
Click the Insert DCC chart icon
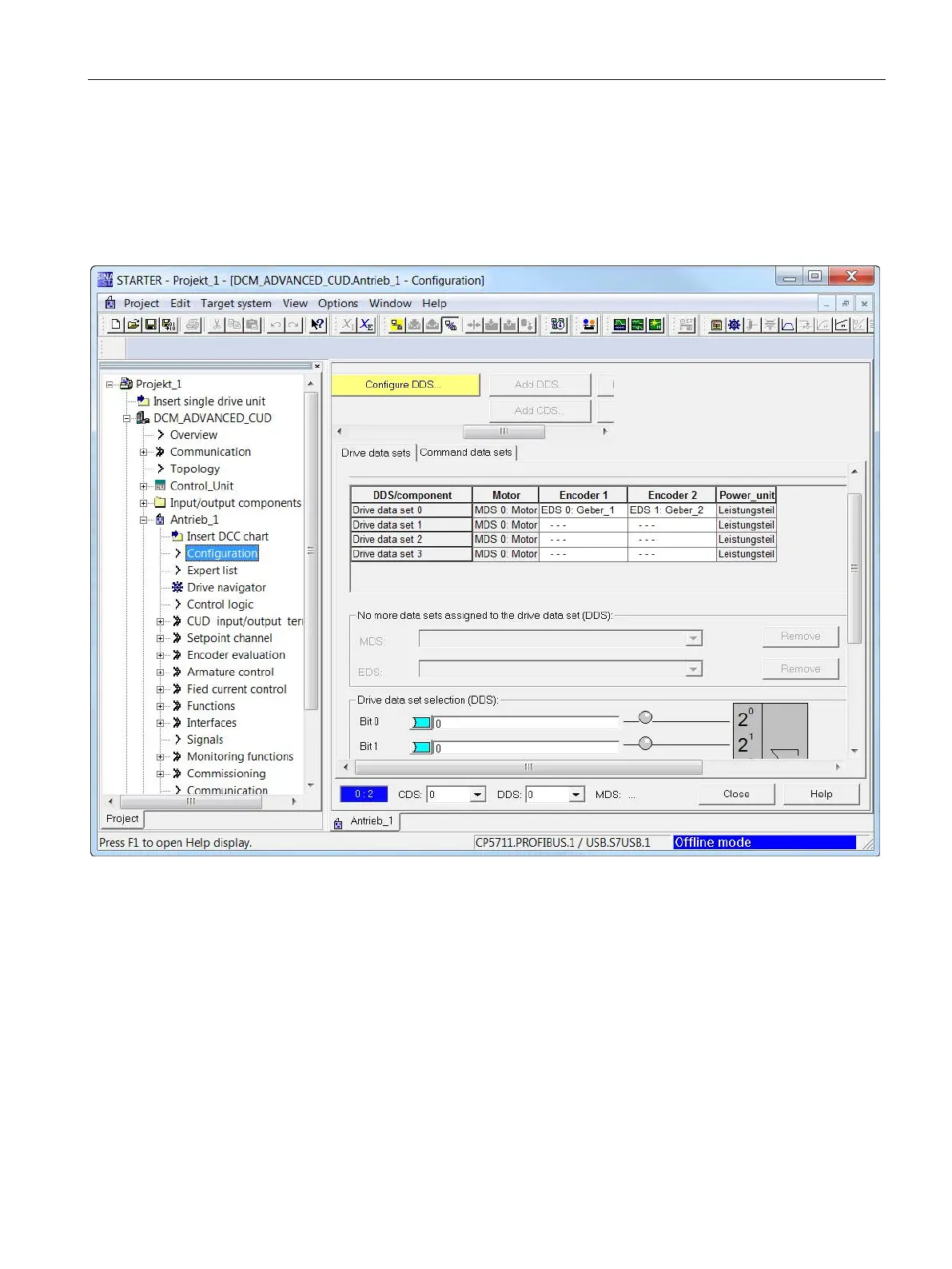177,537
